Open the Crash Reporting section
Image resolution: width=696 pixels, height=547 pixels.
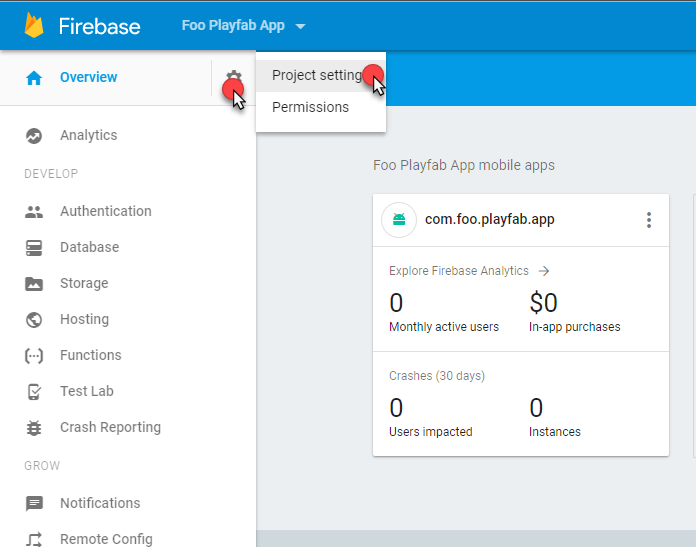(110, 427)
